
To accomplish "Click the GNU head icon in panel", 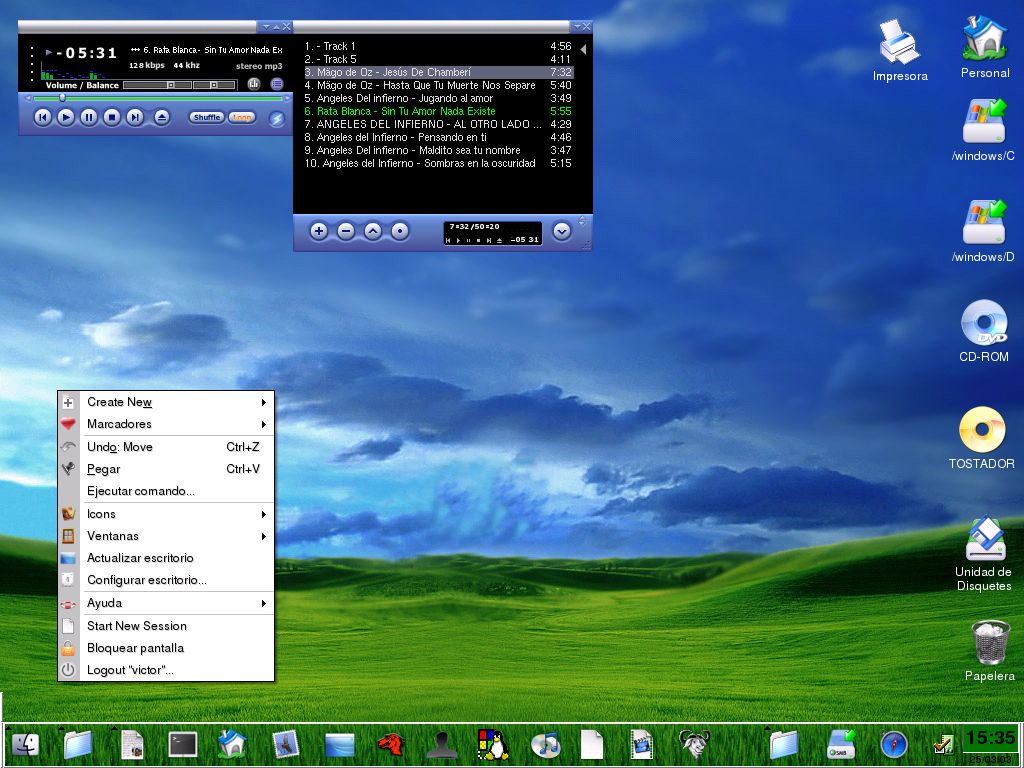I will pyautogui.click(x=694, y=745).
